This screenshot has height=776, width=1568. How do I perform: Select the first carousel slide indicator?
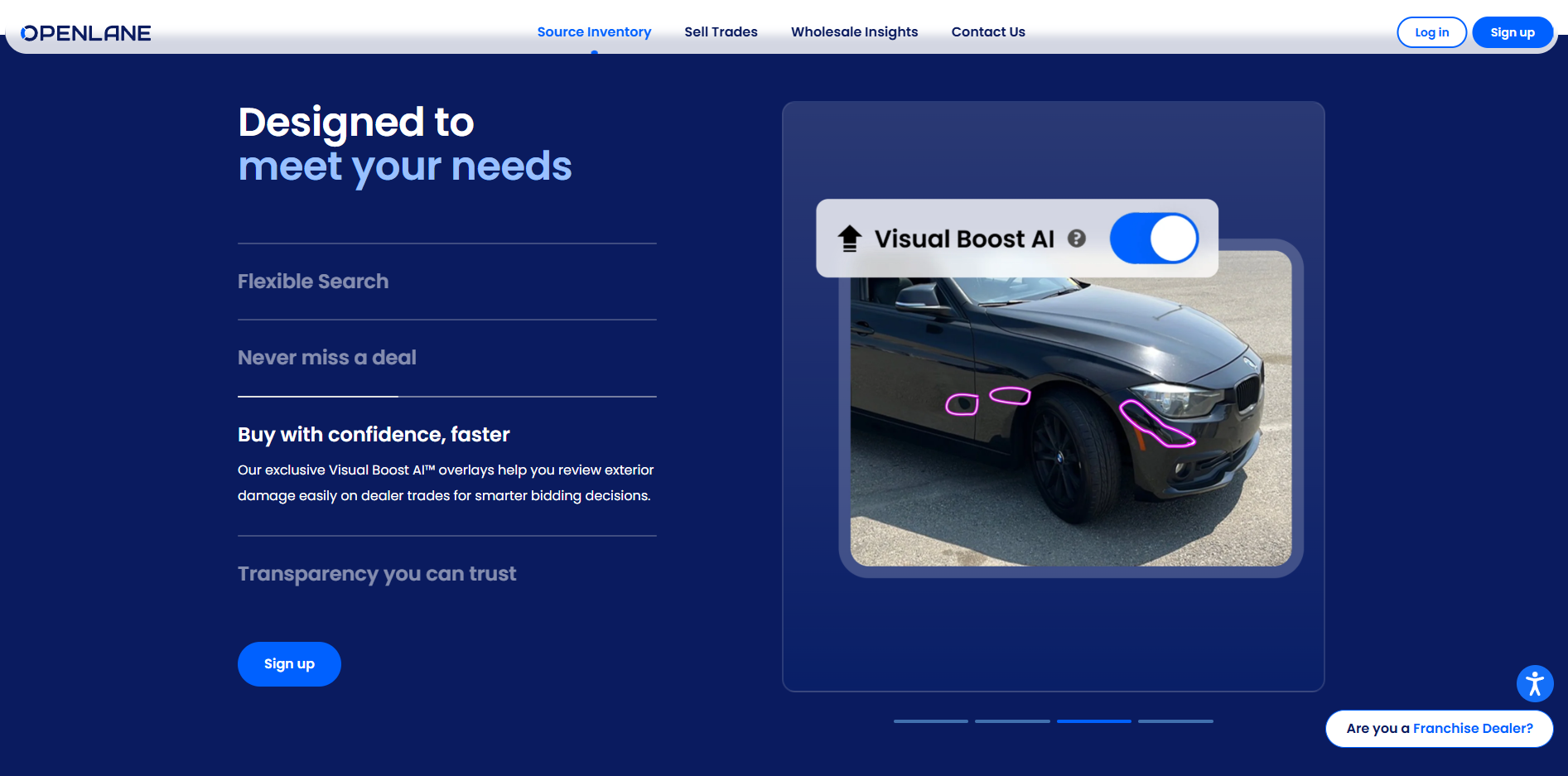coord(930,721)
